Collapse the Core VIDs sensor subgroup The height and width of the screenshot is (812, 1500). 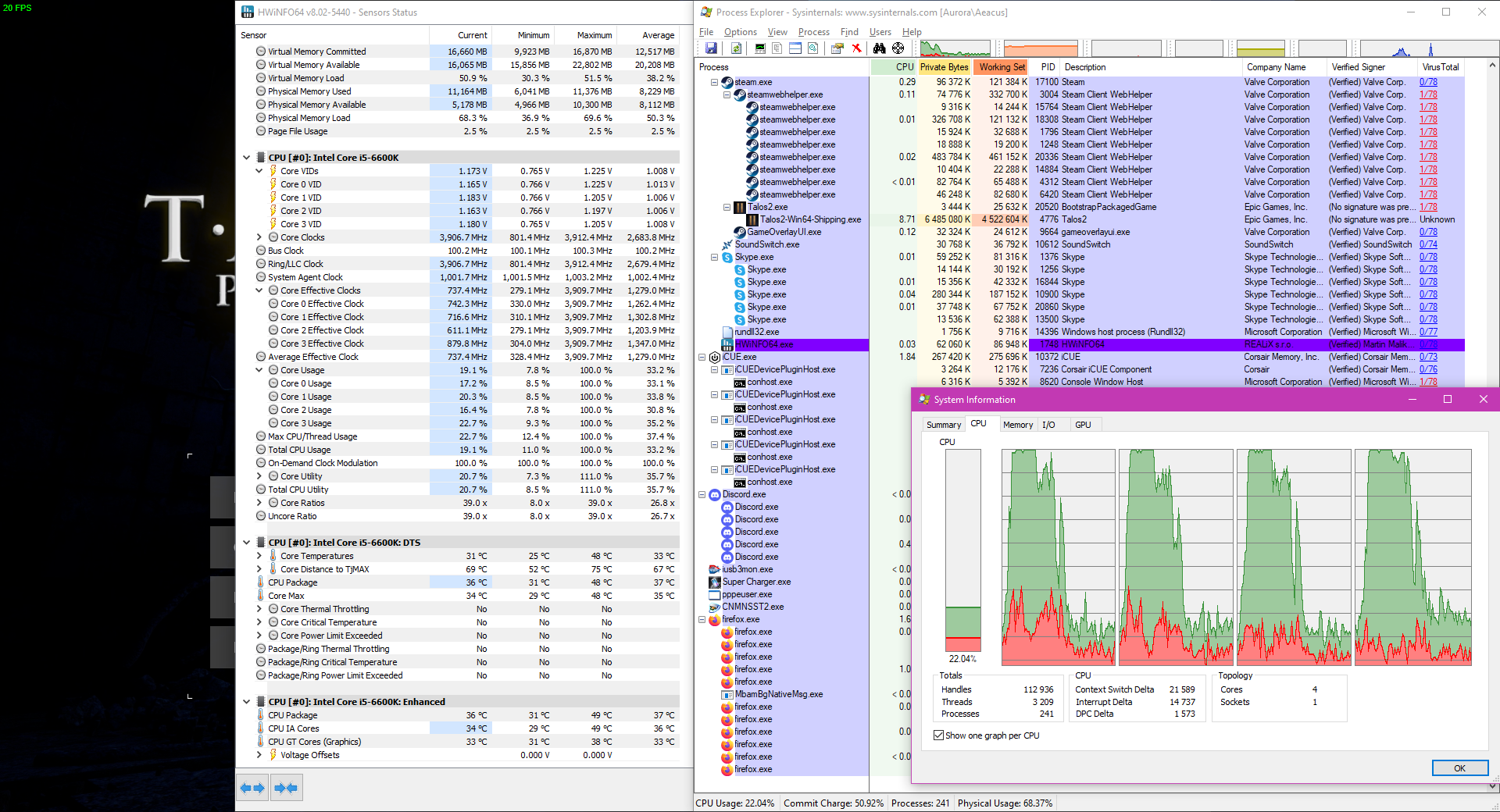259,171
